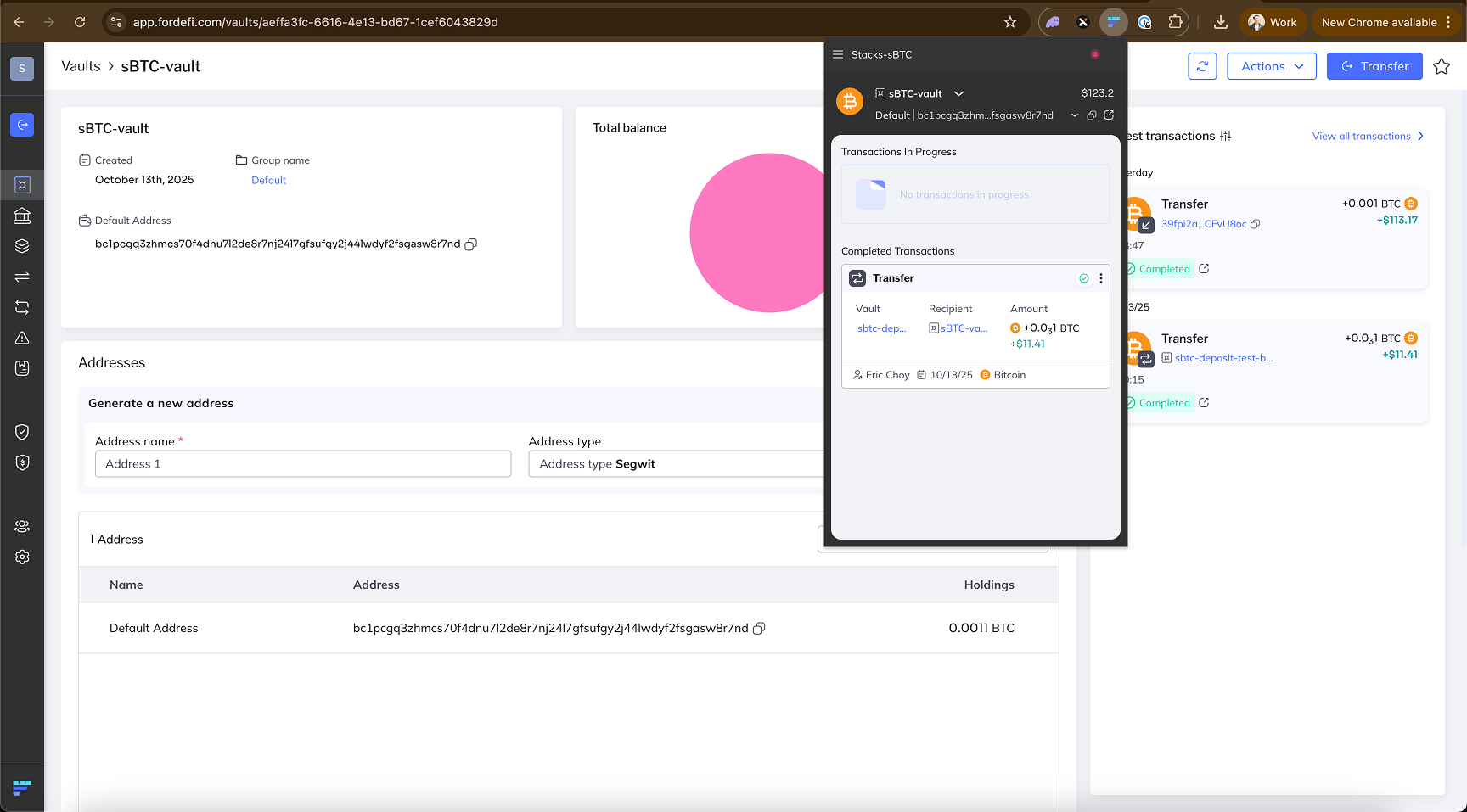Viewport: 1467px width, 812px height.
Task: Star this vault as favorite
Action: click(1442, 66)
